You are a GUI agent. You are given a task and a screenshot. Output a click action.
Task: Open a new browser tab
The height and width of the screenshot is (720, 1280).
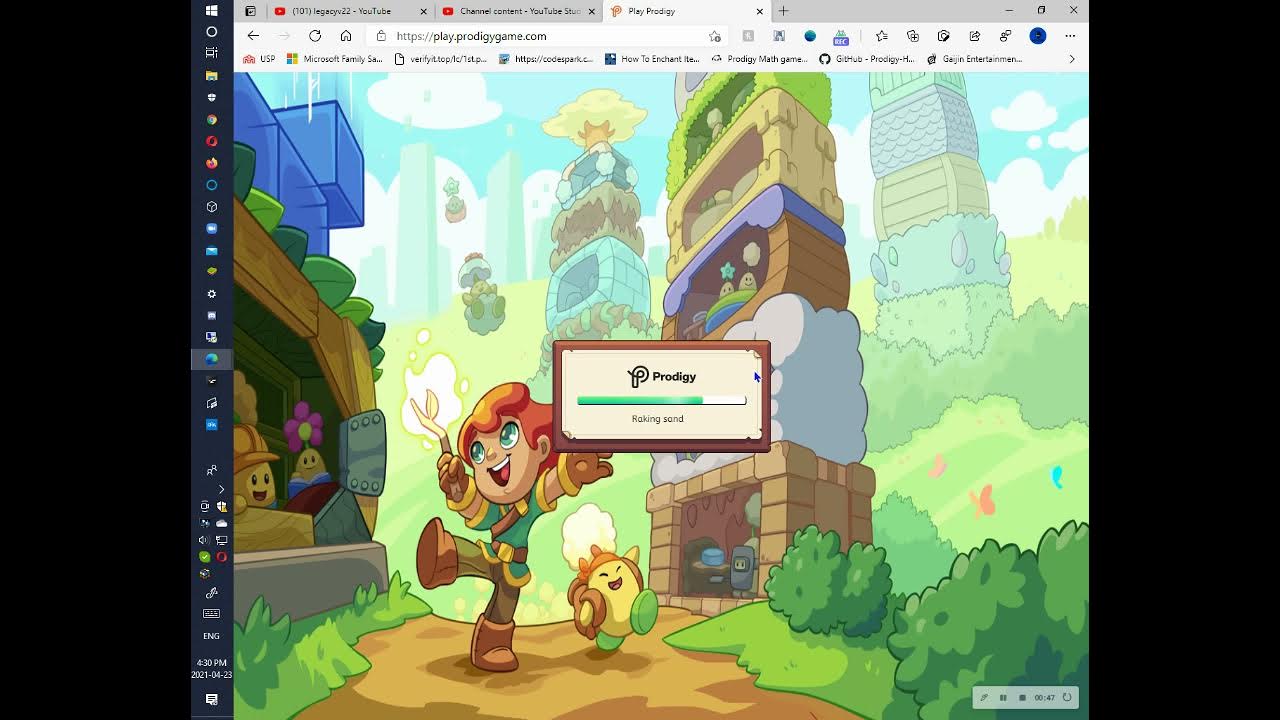tap(783, 11)
